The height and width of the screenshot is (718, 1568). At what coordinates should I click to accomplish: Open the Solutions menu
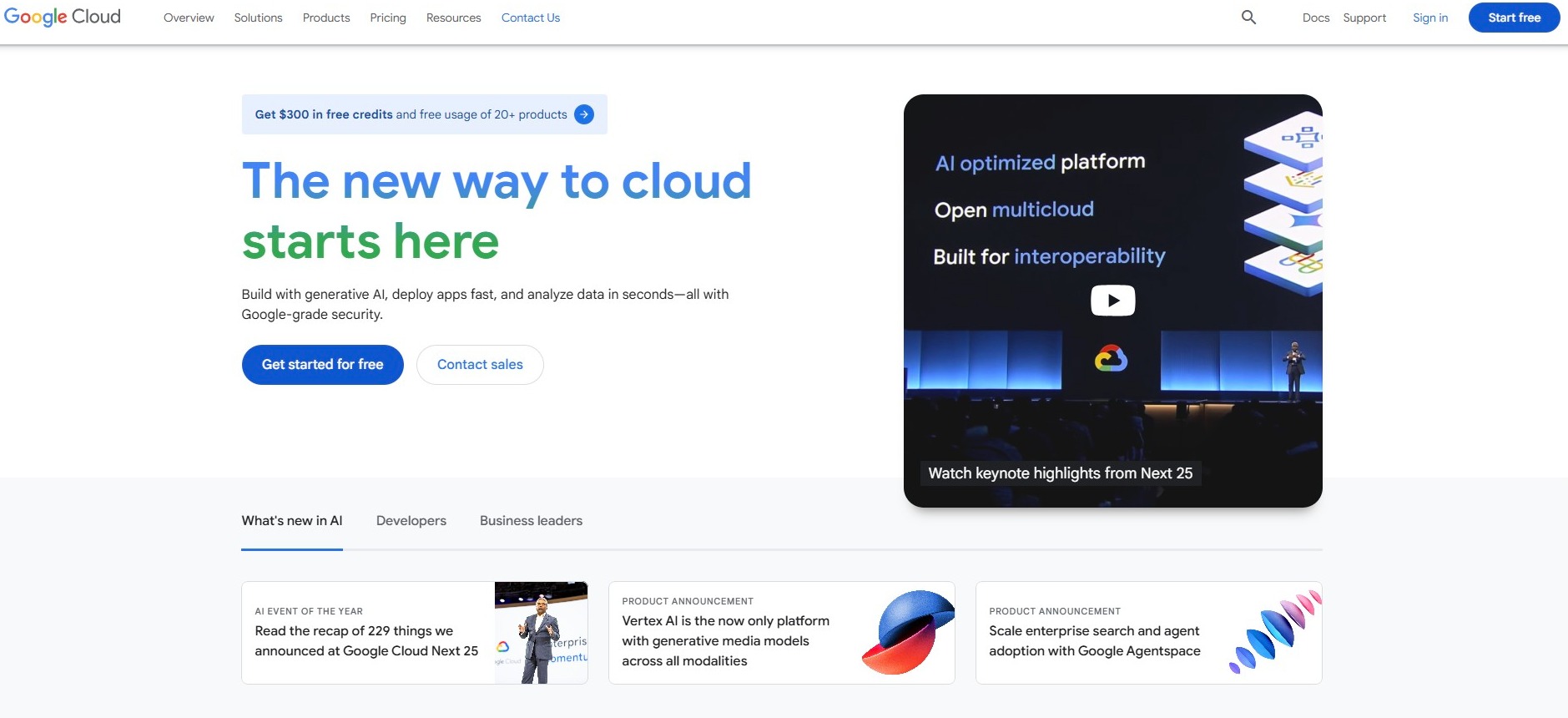pyautogui.click(x=258, y=18)
